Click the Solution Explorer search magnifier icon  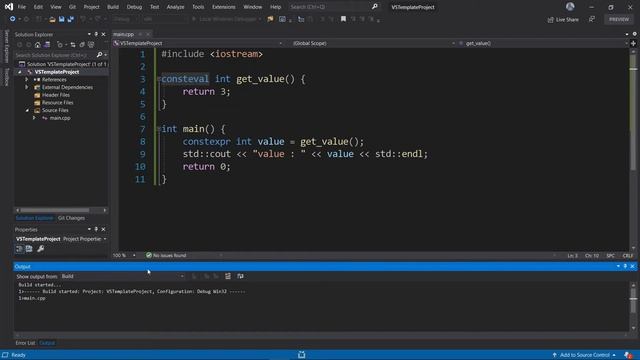99,55
